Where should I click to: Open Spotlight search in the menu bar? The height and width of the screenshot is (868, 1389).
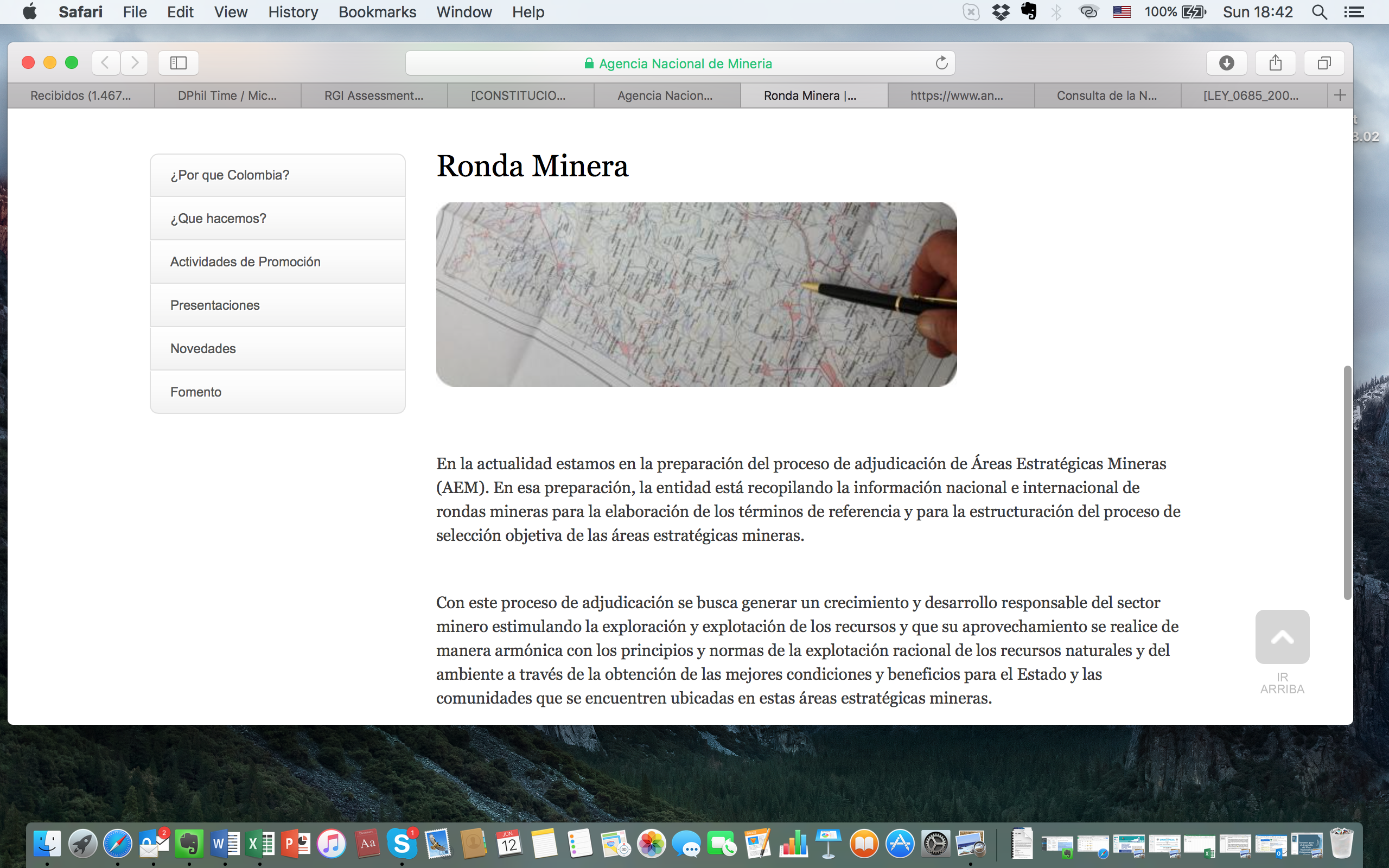(x=1320, y=11)
